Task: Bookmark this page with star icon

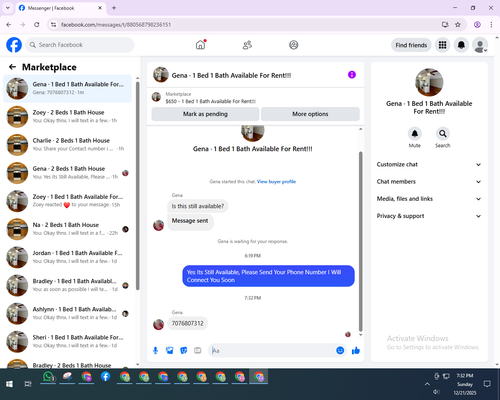Action: point(458,25)
